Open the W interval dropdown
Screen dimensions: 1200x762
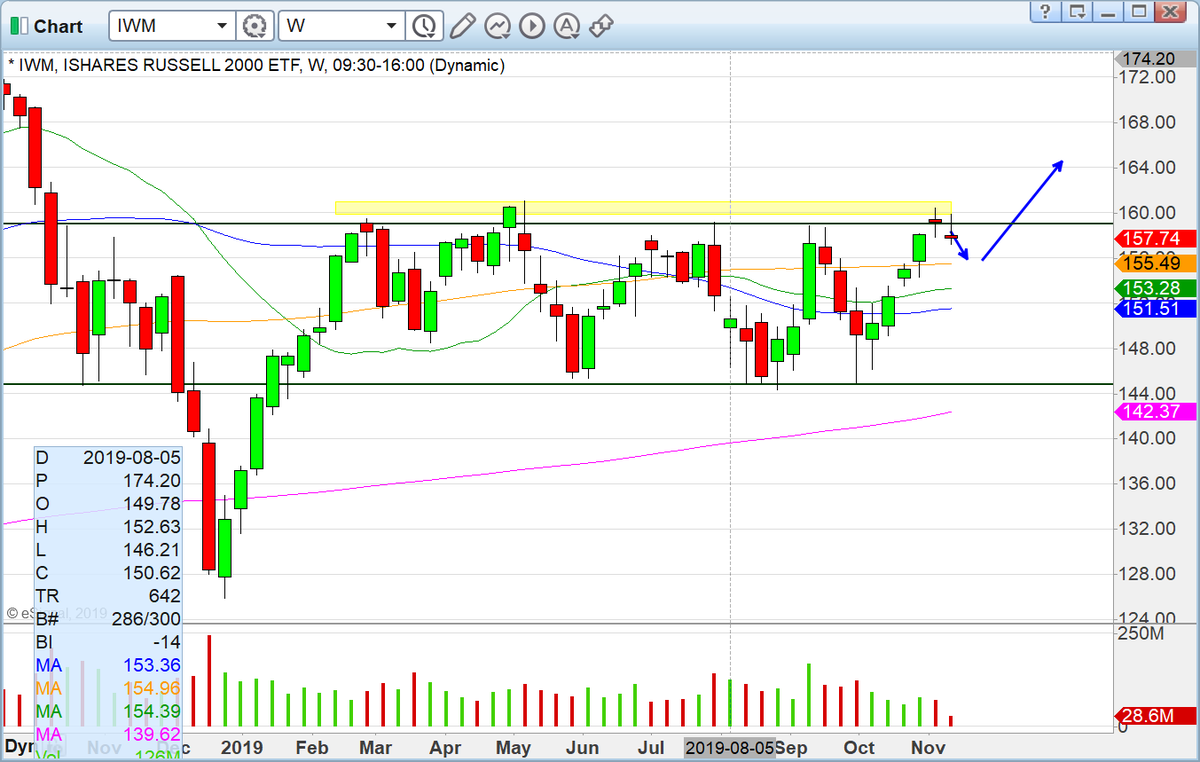(x=390, y=26)
